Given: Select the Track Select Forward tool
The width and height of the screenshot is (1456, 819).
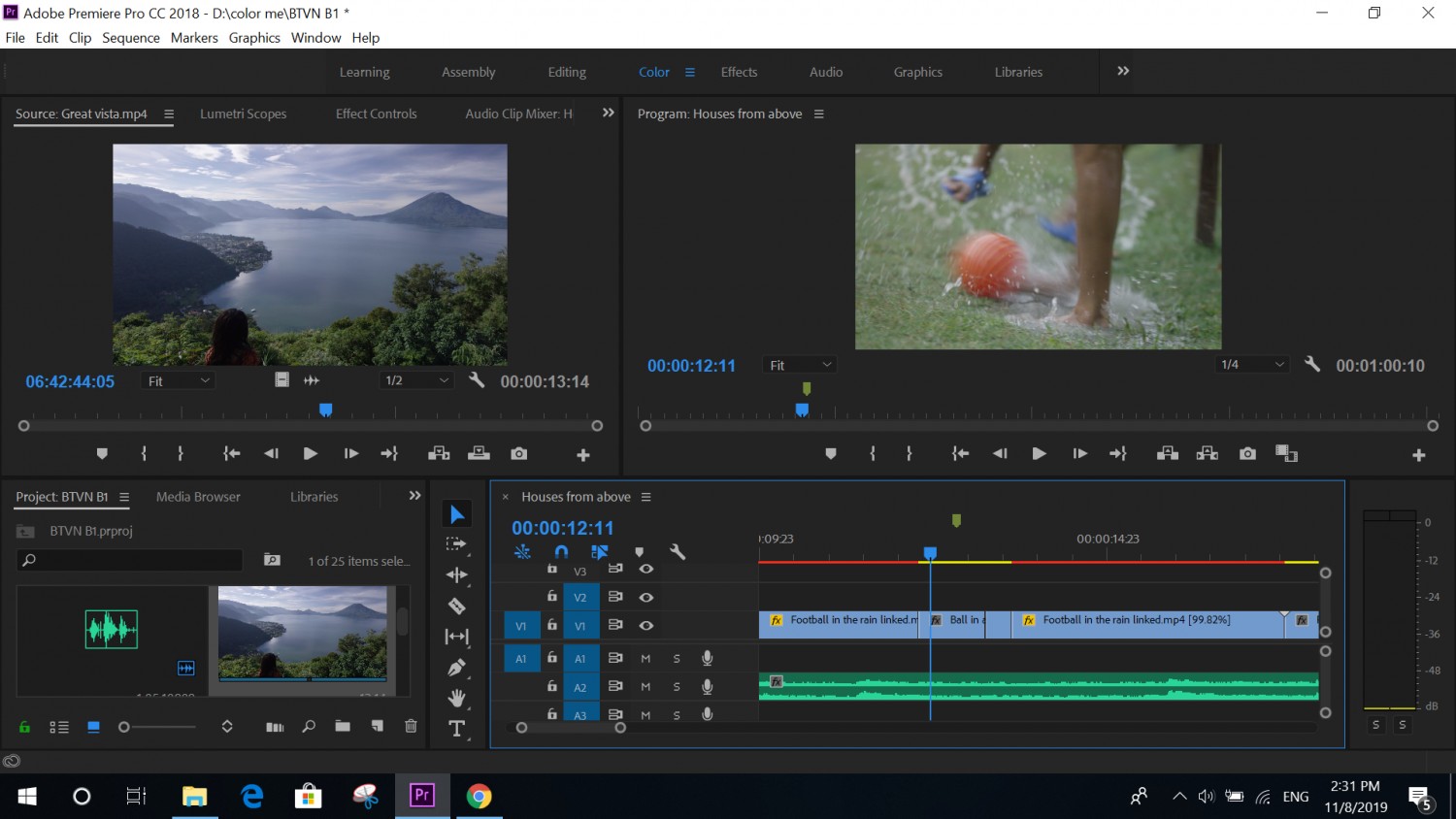Looking at the screenshot, I should click(x=457, y=544).
